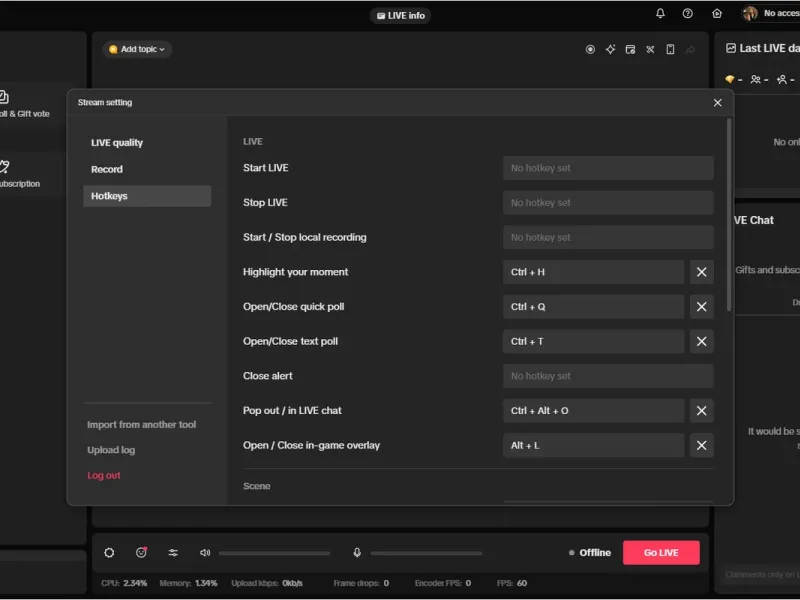Image resolution: width=800 pixels, height=600 pixels.
Task: Edit the Alt + L hotkey field
Action: point(593,445)
